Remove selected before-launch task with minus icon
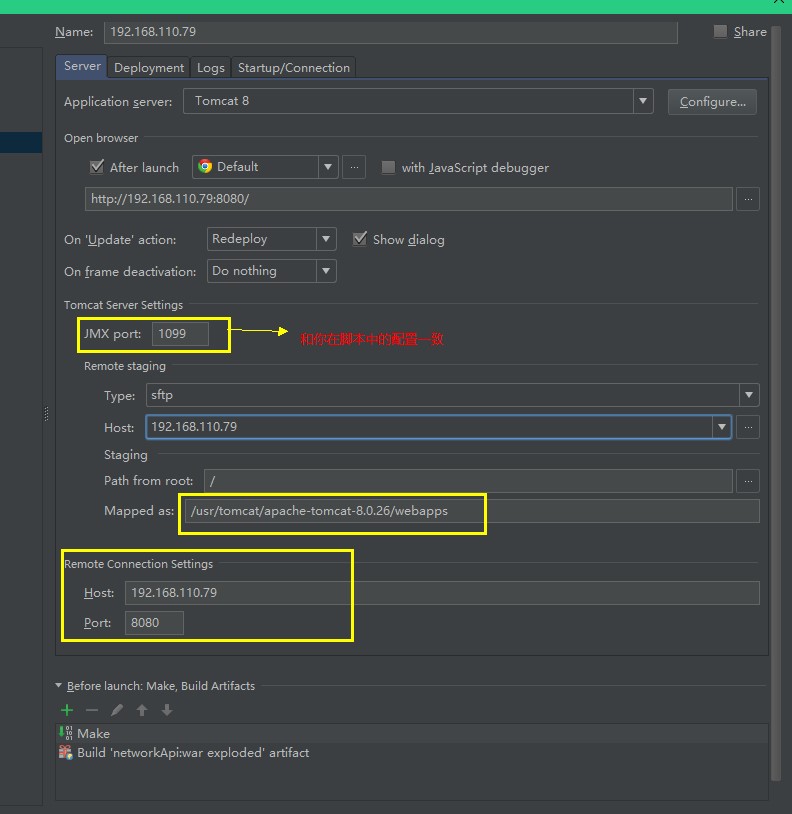 point(92,710)
